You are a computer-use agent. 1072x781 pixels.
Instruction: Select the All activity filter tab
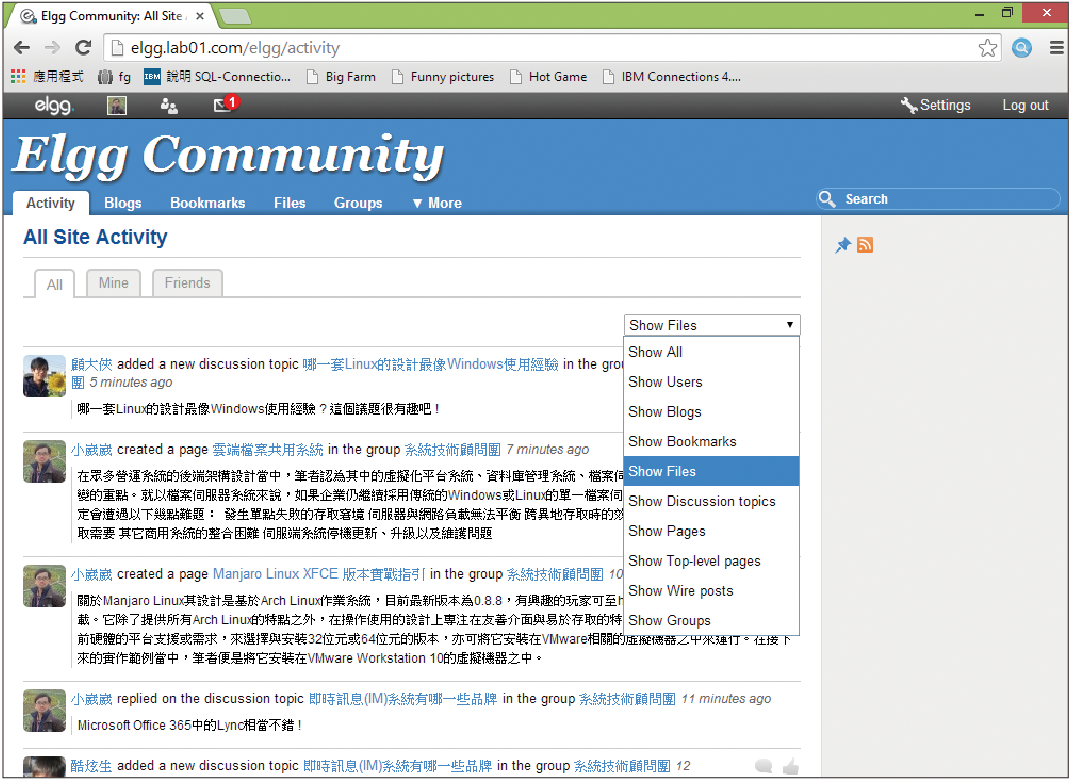(55, 284)
